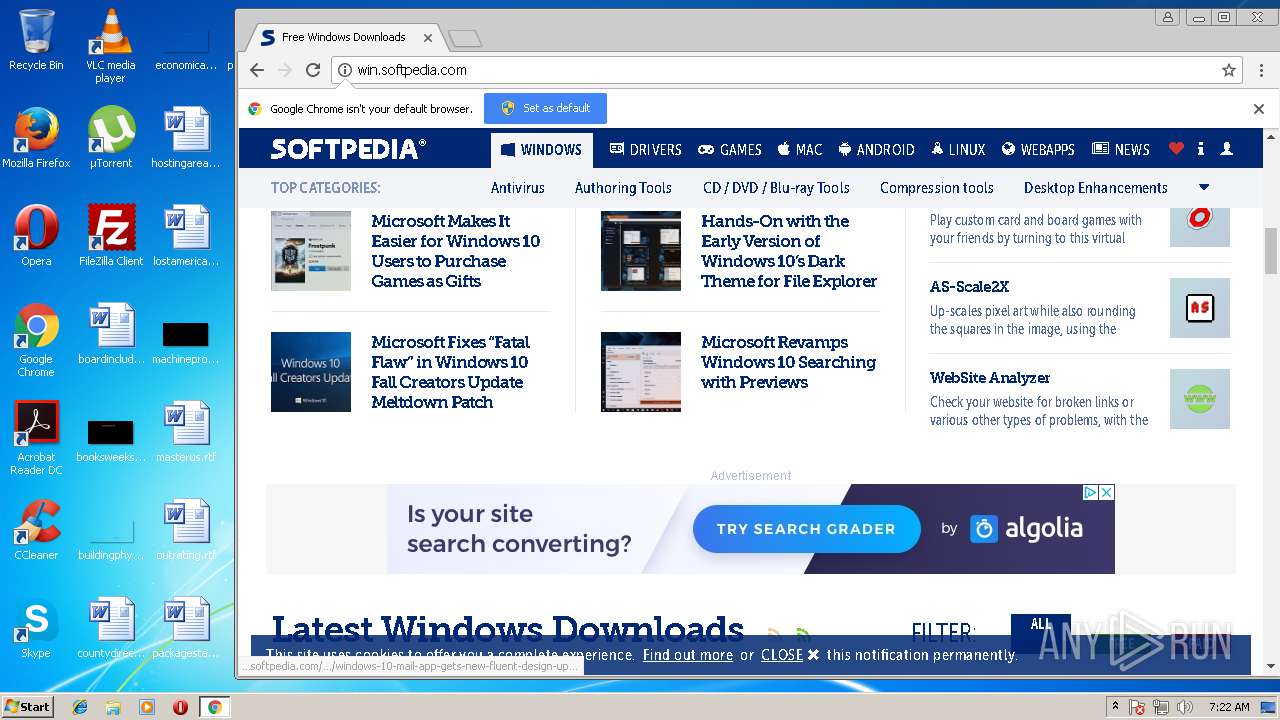This screenshot has height=720, width=1280.
Task: Expand more Top Categories dropdown arrow
Action: click(1204, 187)
